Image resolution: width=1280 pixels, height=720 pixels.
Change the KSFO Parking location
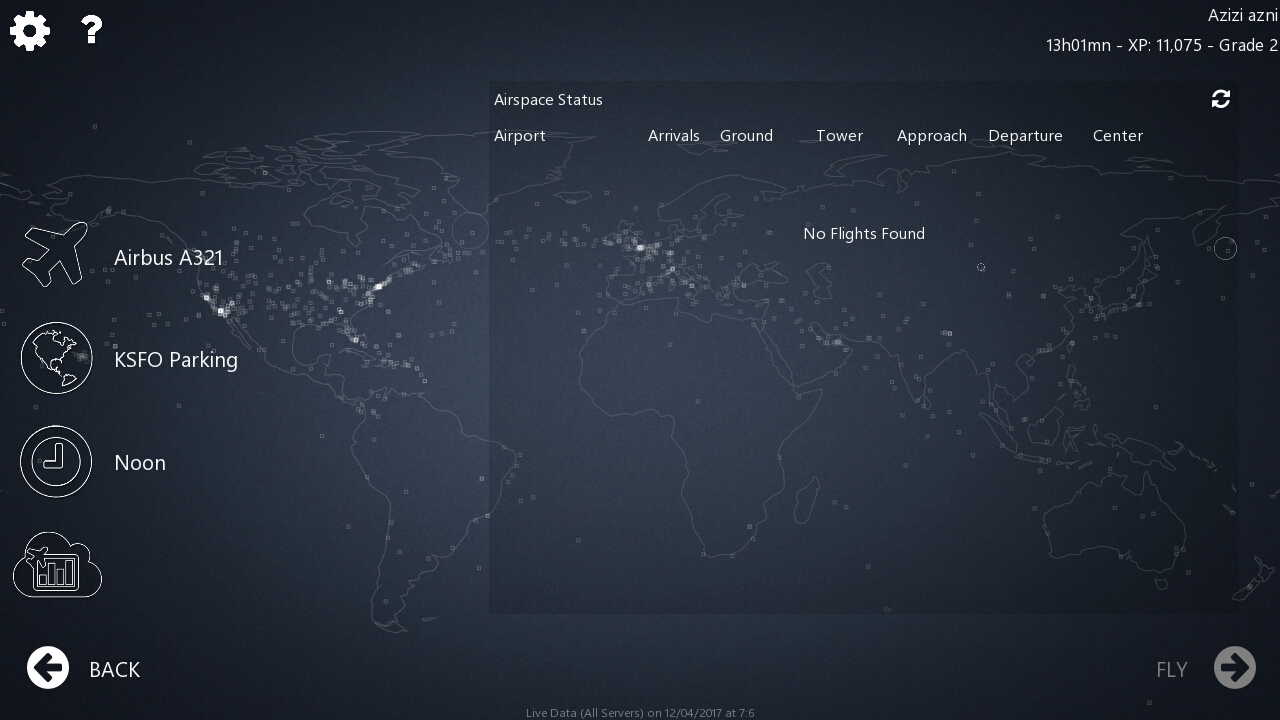click(x=176, y=360)
